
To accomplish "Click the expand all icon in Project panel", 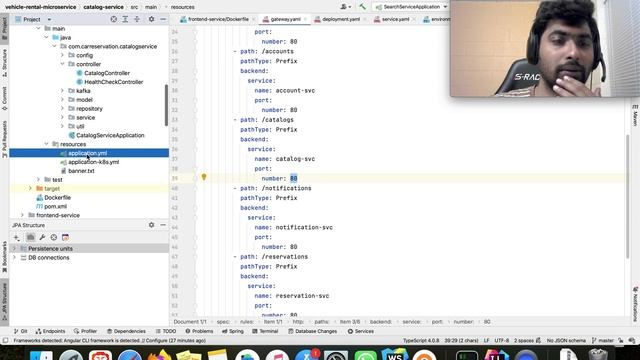I will [x=125, y=19].
